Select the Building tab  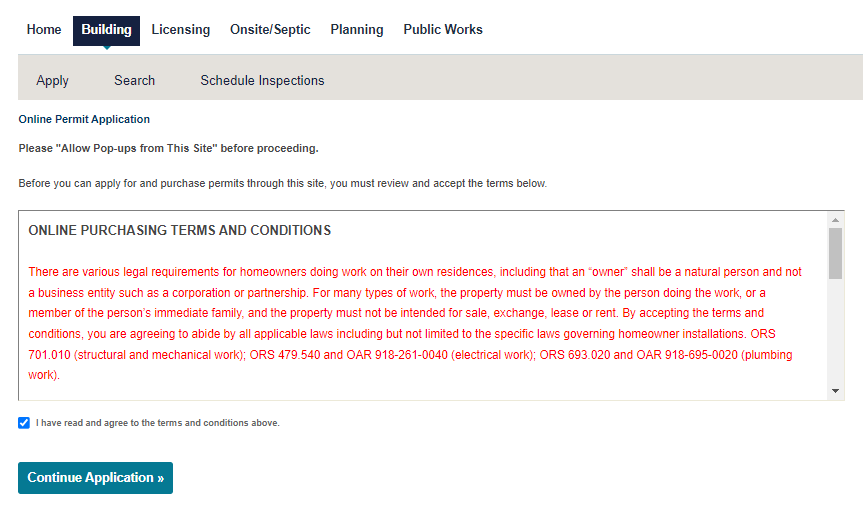pyautogui.click(x=106, y=30)
